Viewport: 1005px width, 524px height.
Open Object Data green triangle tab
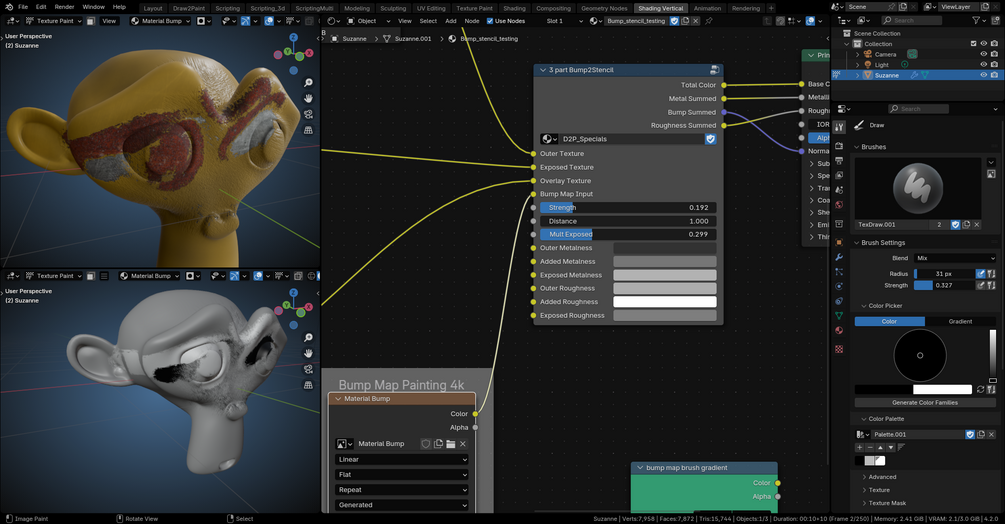(x=839, y=316)
